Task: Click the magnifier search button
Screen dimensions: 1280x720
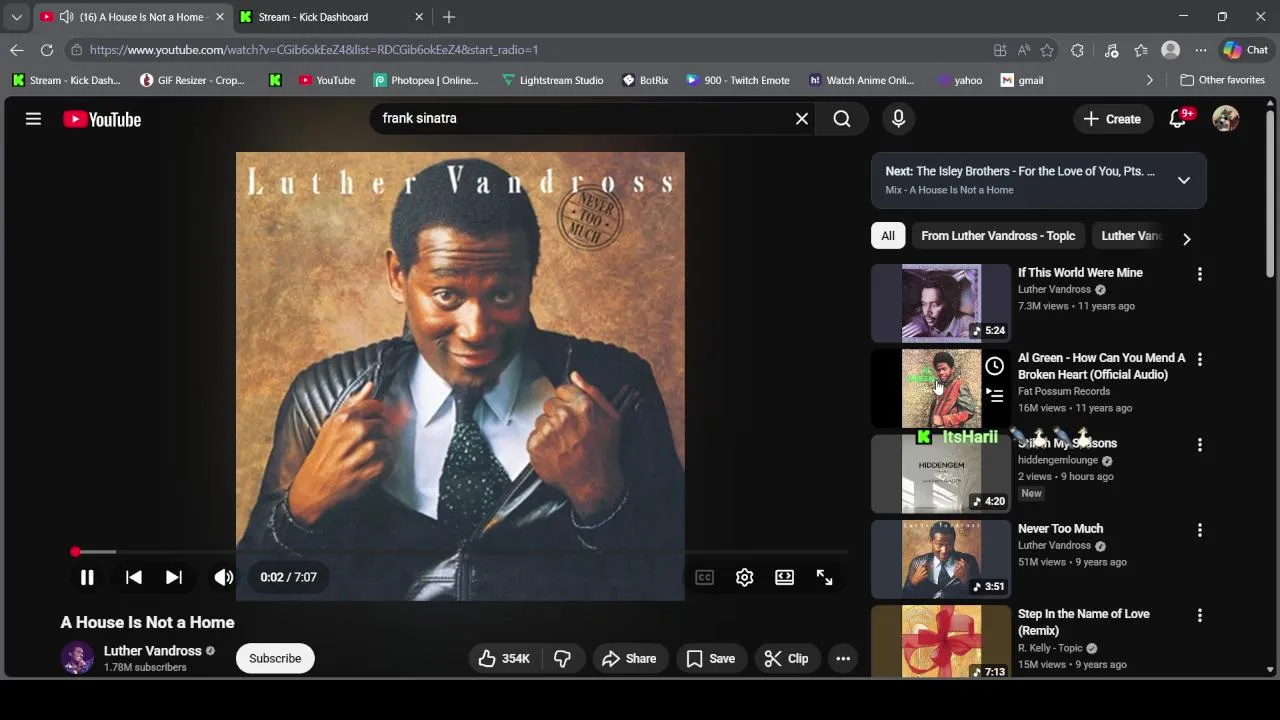Action: point(842,119)
